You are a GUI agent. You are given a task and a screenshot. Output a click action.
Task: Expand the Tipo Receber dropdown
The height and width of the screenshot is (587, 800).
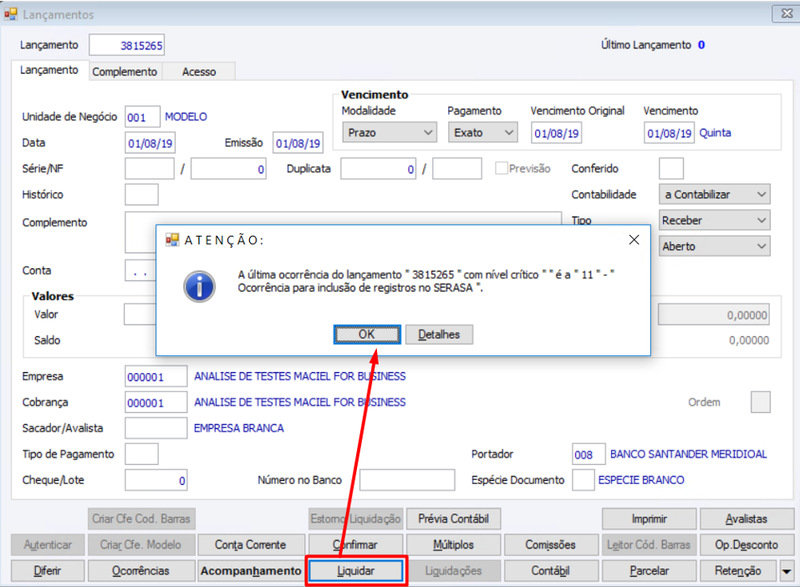[714, 220]
